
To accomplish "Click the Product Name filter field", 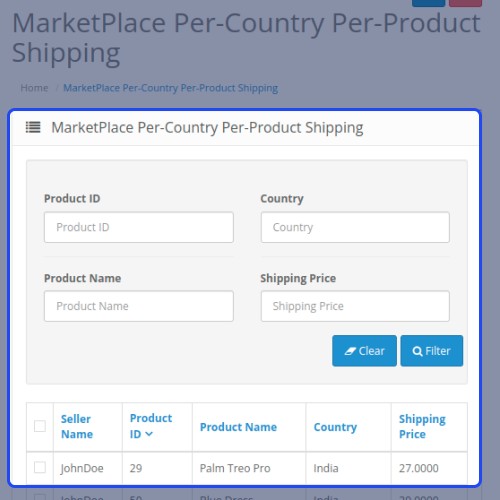I will tap(139, 306).
